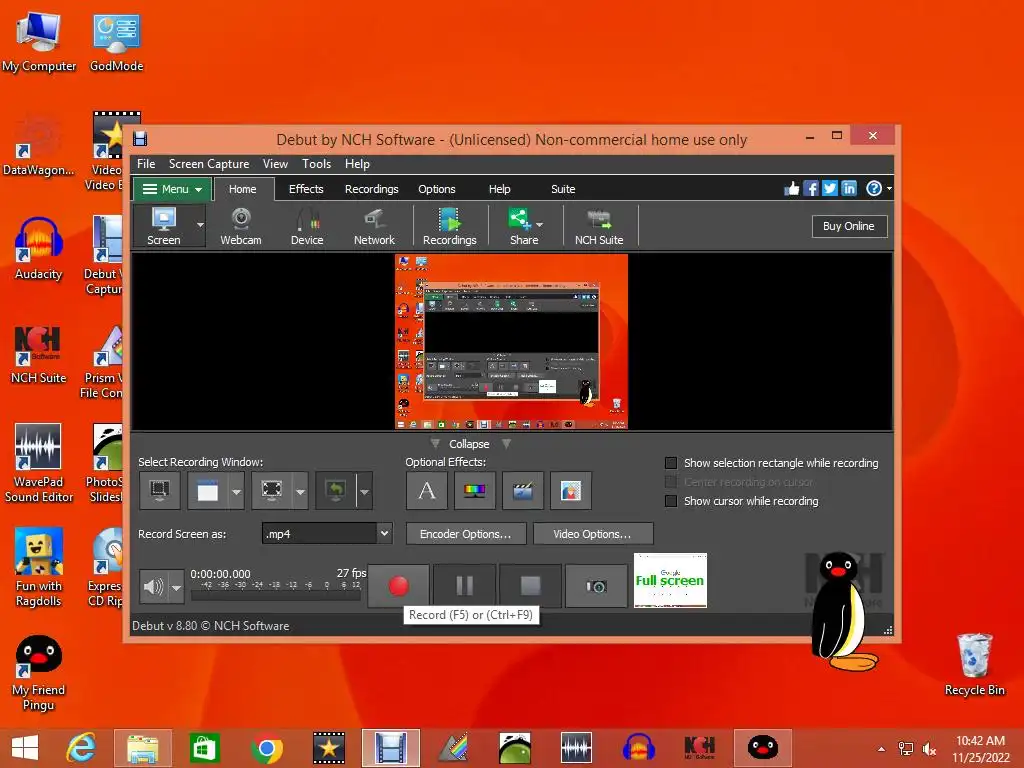Viewport: 1024px width, 768px height.
Task: Click the Windows Start button
Action: pyautogui.click(x=25, y=748)
